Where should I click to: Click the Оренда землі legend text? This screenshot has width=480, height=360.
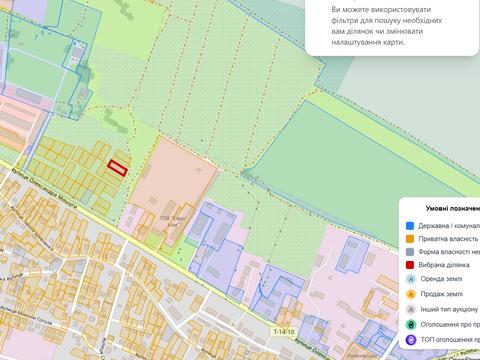point(441,279)
